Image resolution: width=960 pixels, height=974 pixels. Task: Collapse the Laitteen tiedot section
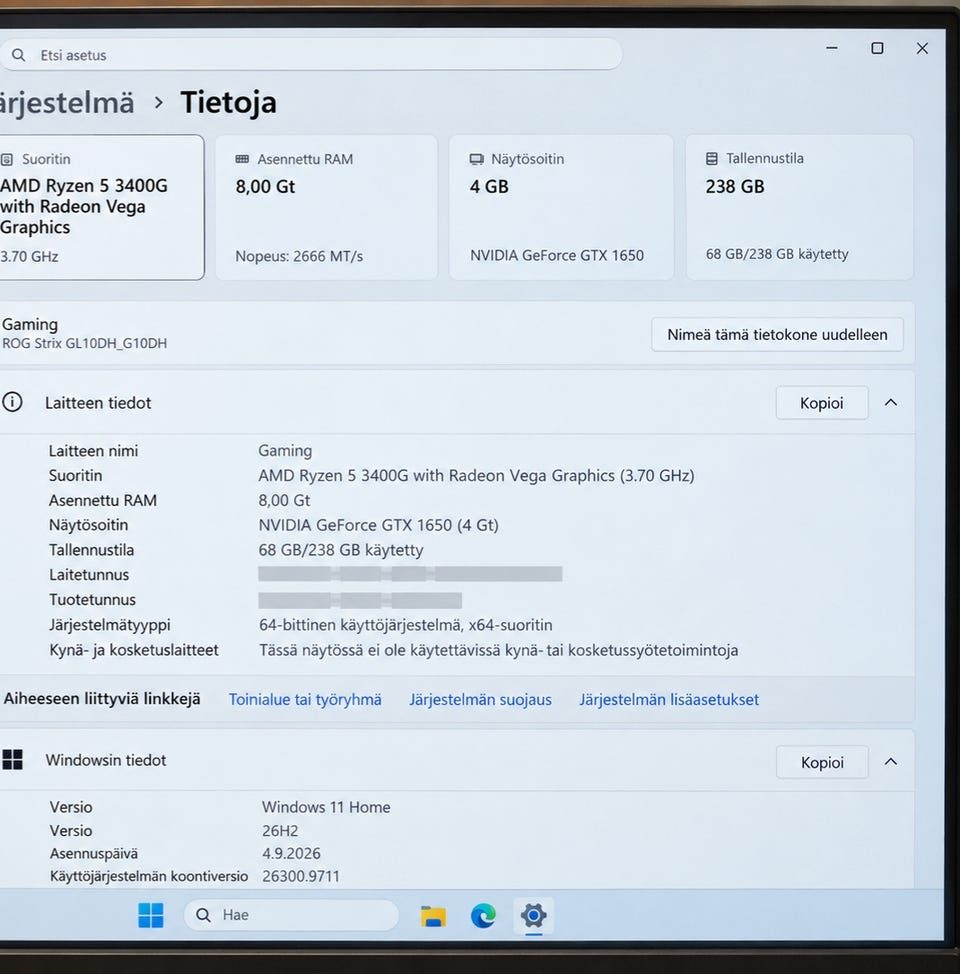[x=890, y=403]
